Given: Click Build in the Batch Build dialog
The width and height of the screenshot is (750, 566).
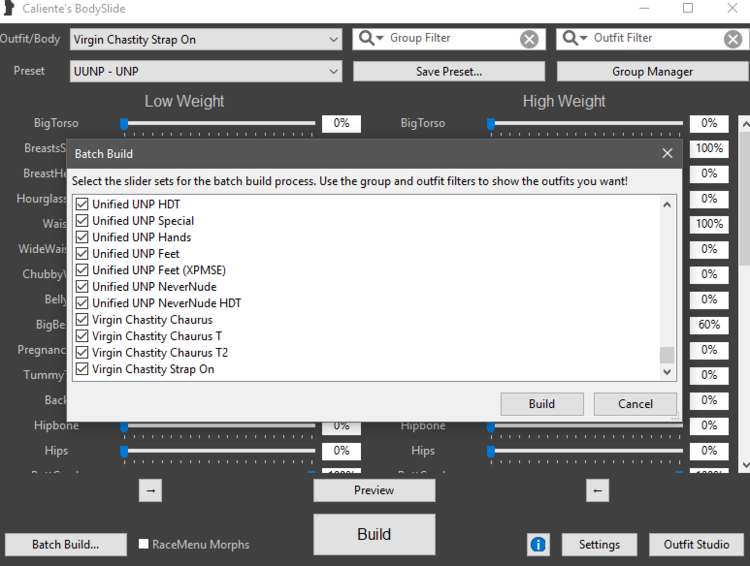Looking at the screenshot, I should [x=542, y=404].
